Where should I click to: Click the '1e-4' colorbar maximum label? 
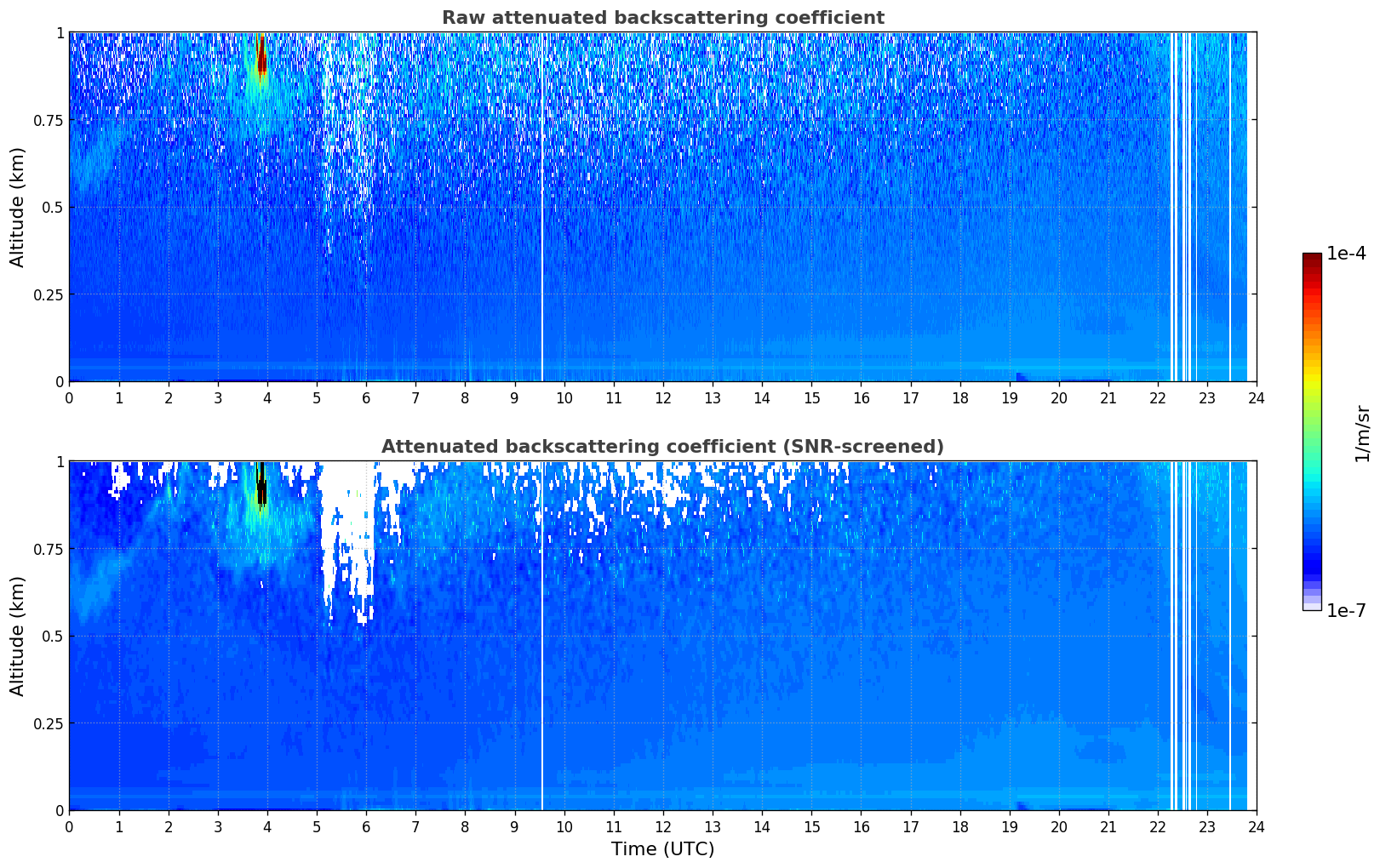click(x=1346, y=254)
